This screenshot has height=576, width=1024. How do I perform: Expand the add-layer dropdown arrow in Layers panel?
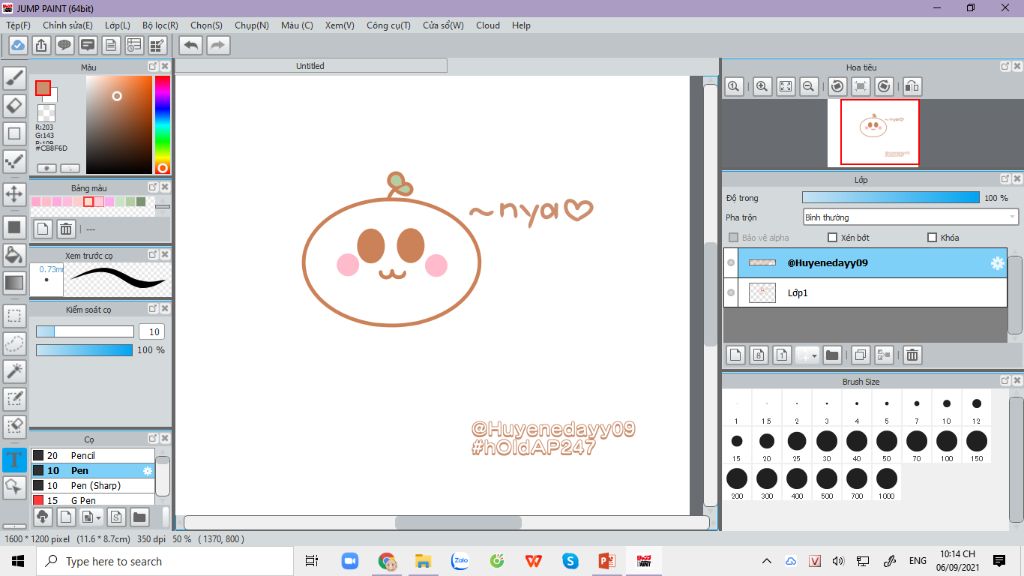[815, 355]
